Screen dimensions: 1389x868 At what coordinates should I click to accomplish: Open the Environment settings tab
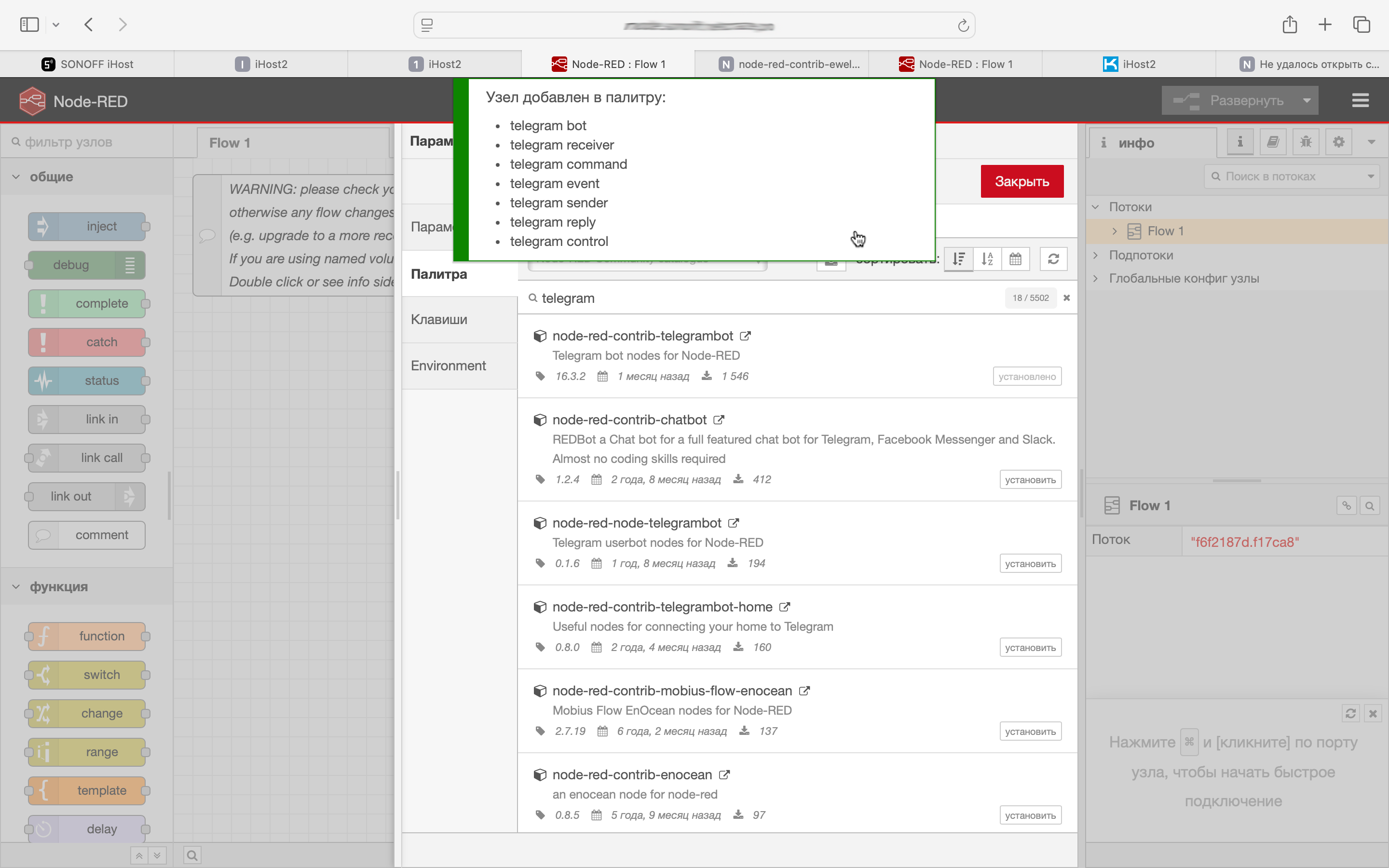(x=448, y=366)
